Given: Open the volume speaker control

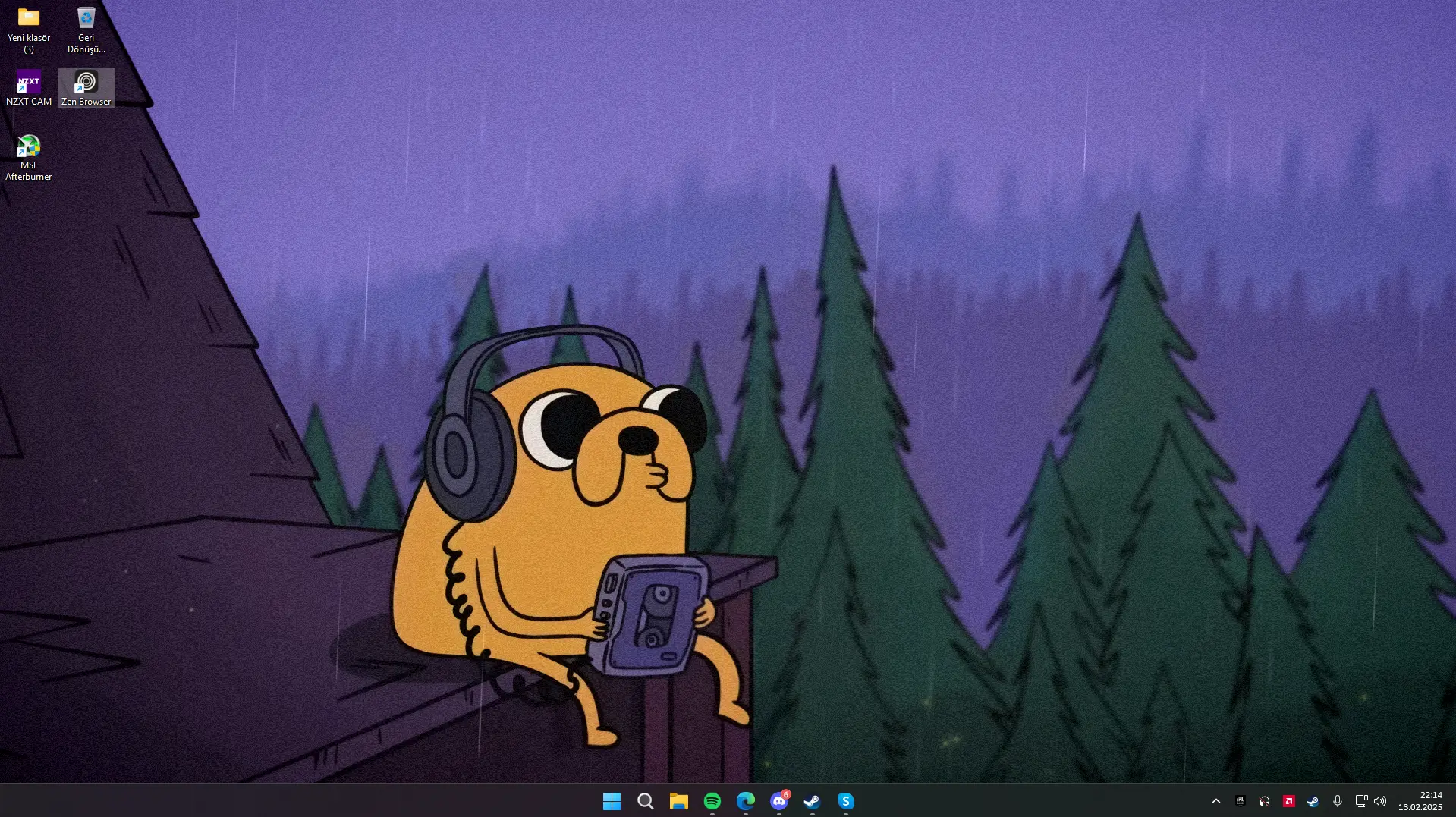Looking at the screenshot, I should [1380, 801].
